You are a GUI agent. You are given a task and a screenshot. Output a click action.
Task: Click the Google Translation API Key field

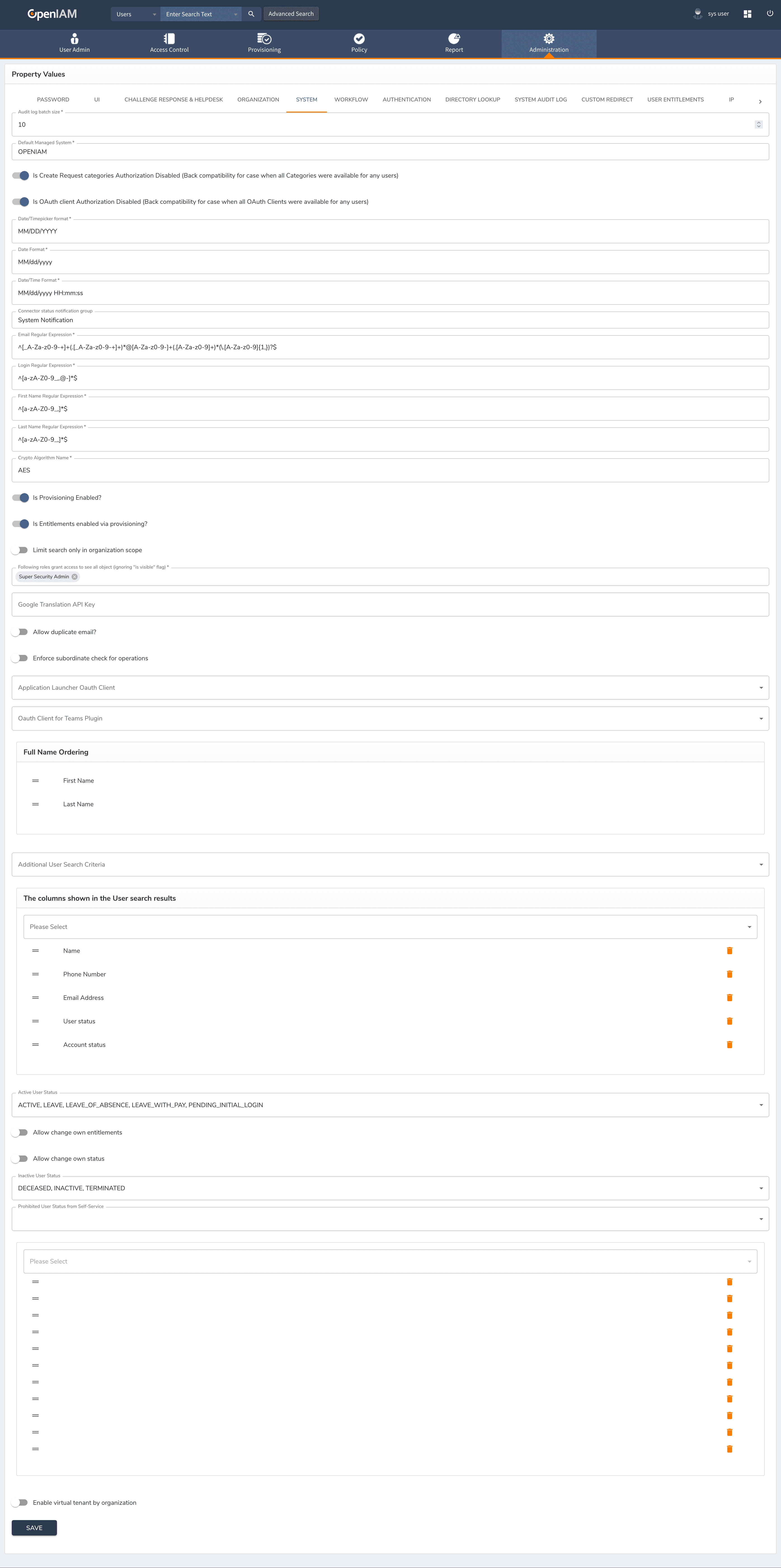[x=390, y=605]
